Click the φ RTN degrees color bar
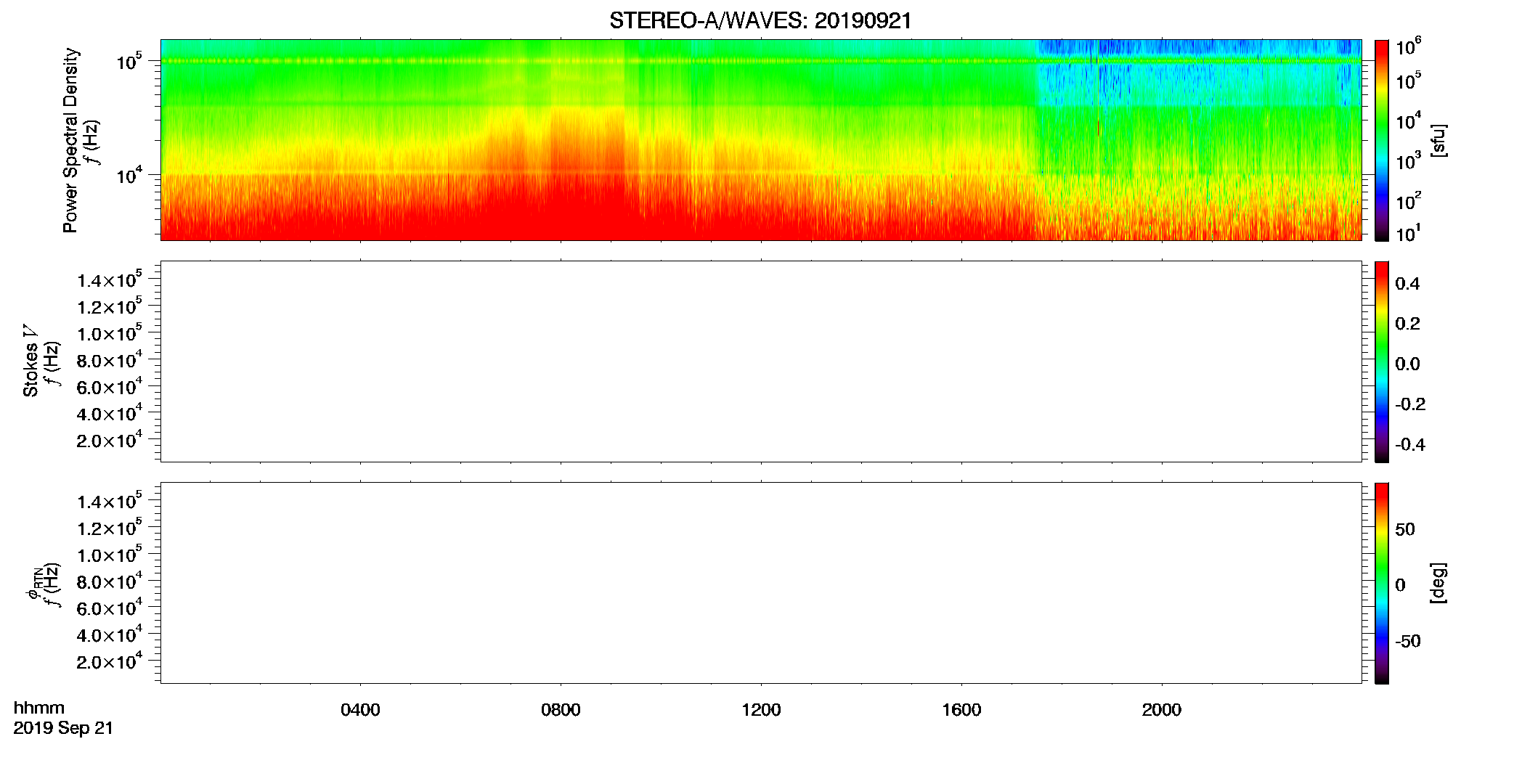The width and height of the screenshot is (1522, 784). 1382,583
